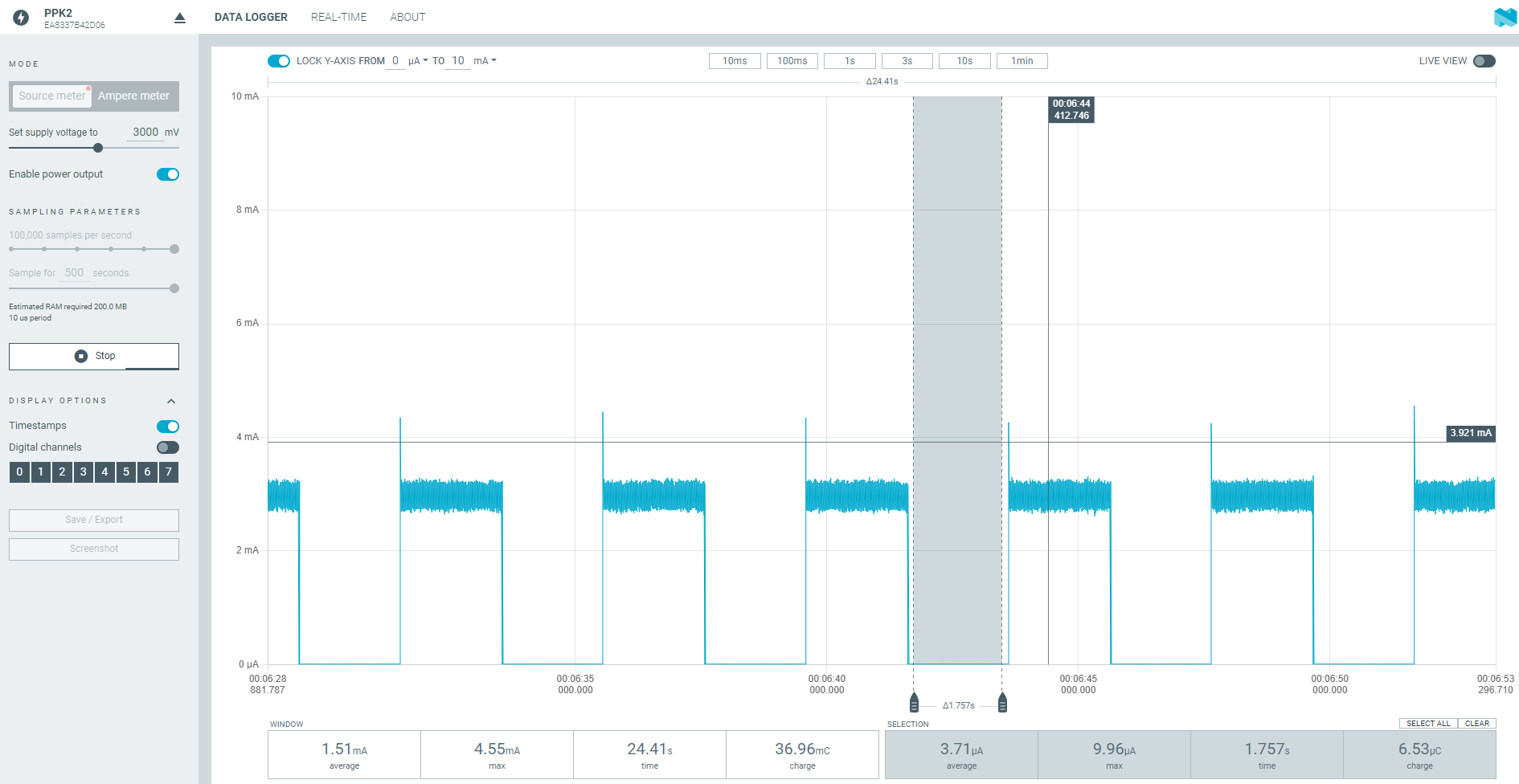Set time window to 10s
Screen dimensions: 1519x784
(x=964, y=61)
